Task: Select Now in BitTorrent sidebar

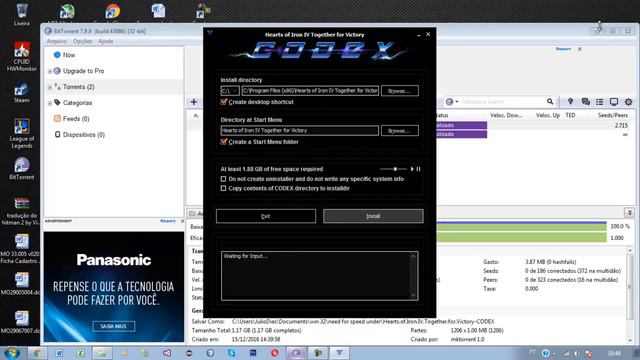Action: (69, 55)
